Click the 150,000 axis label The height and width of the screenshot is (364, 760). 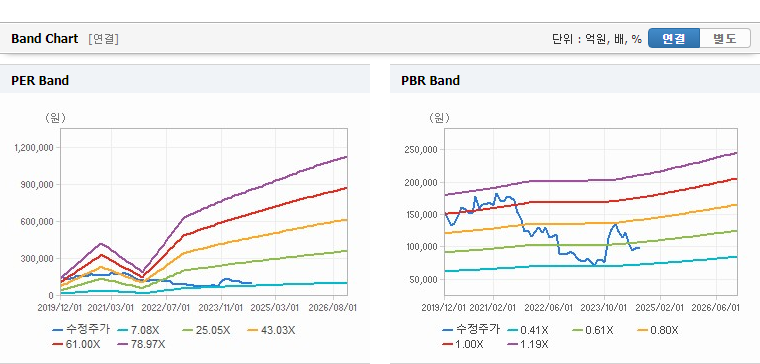point(421,214)
